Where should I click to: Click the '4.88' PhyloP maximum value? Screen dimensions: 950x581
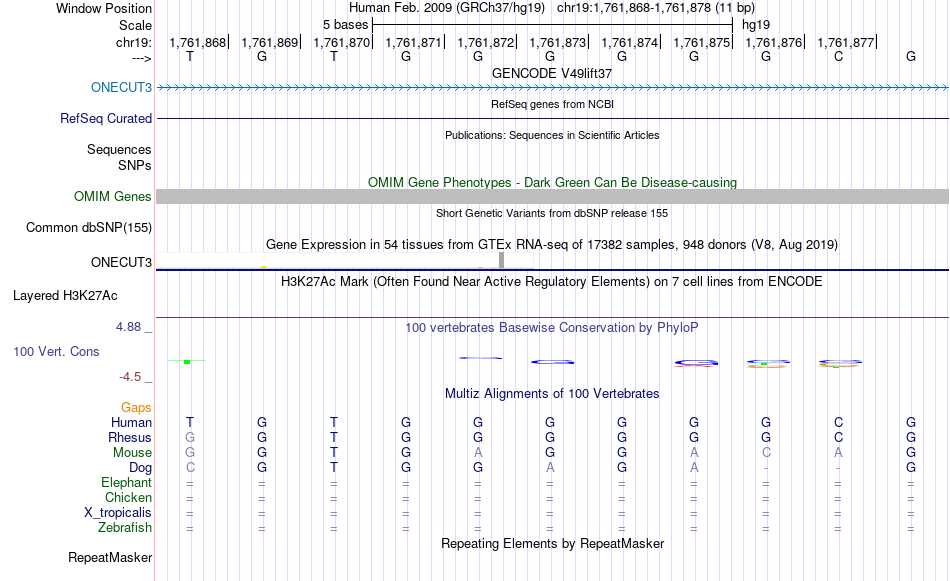[128, 327]
